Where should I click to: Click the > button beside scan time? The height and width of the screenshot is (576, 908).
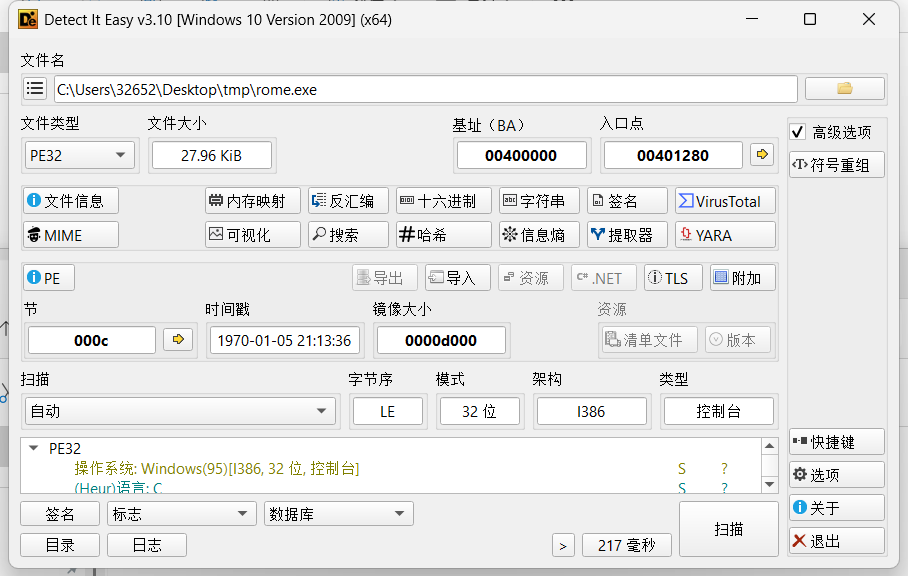[x=563, y=545]
